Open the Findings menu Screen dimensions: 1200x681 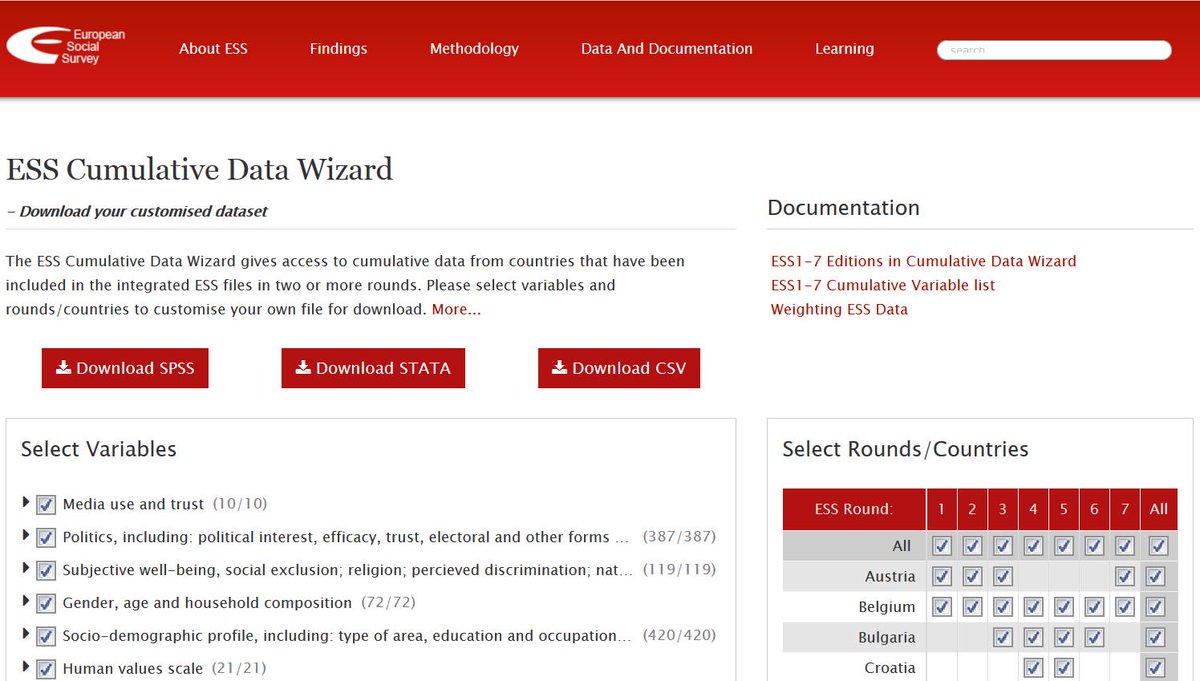click(x=338, y=48)
